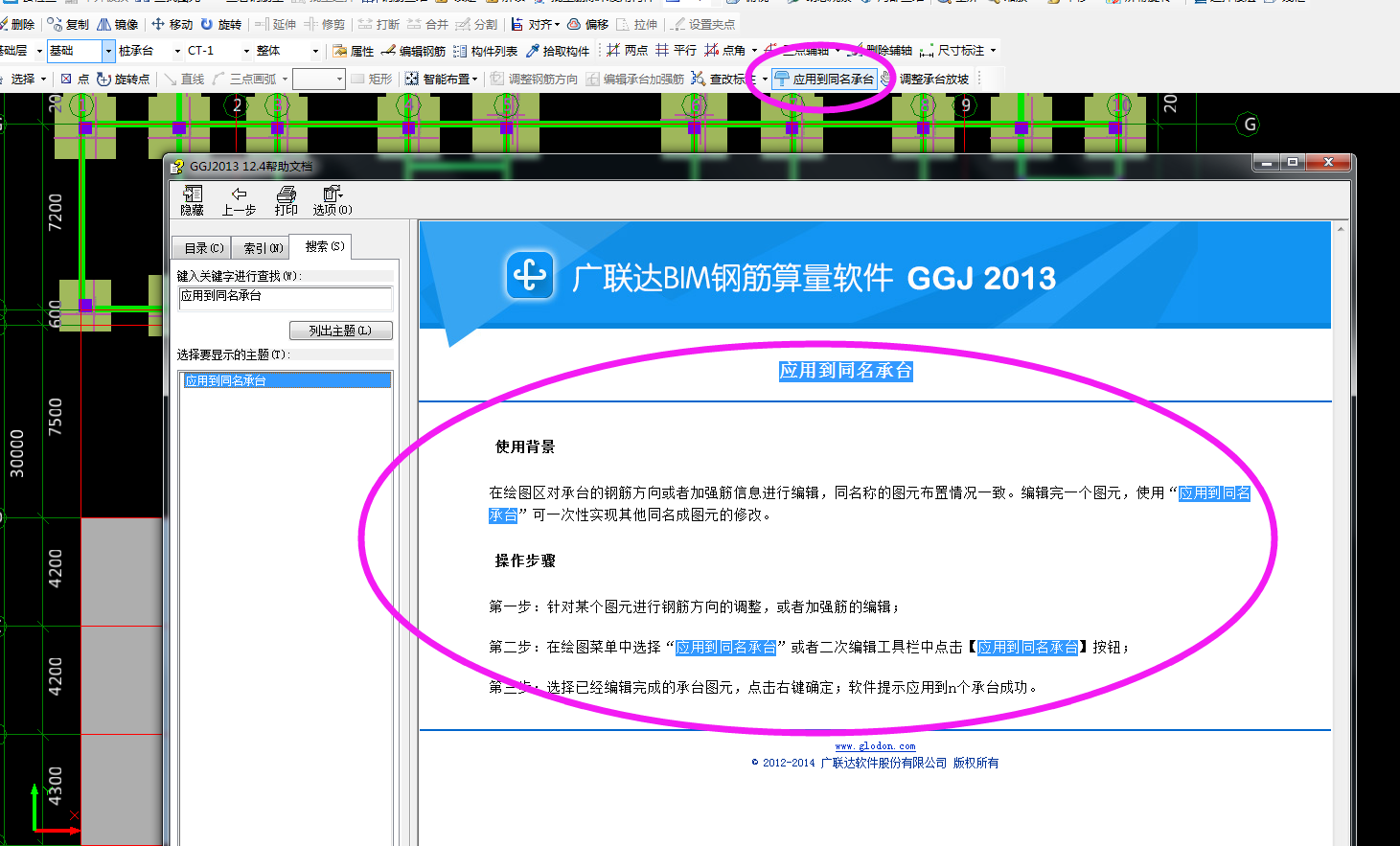Viewport: 1400px width, 846px height.
Task: Click the help page title 应用到同名承台
Action: point(845,371)
